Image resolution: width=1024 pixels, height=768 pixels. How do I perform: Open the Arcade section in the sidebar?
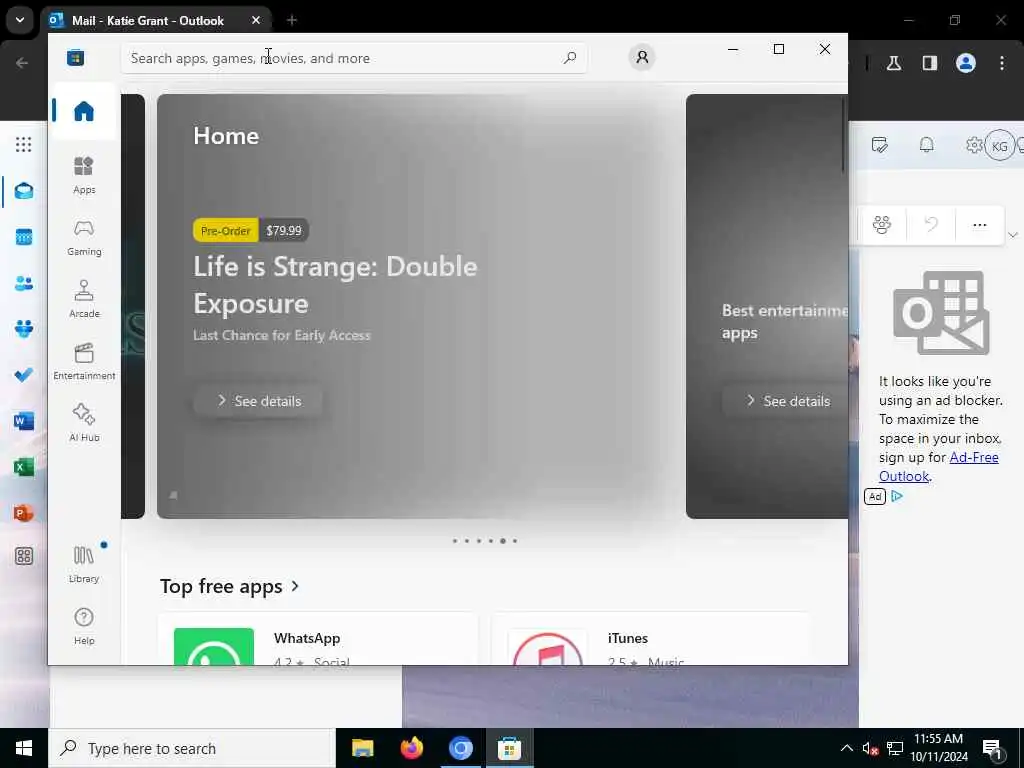click(x=84, y=299)
